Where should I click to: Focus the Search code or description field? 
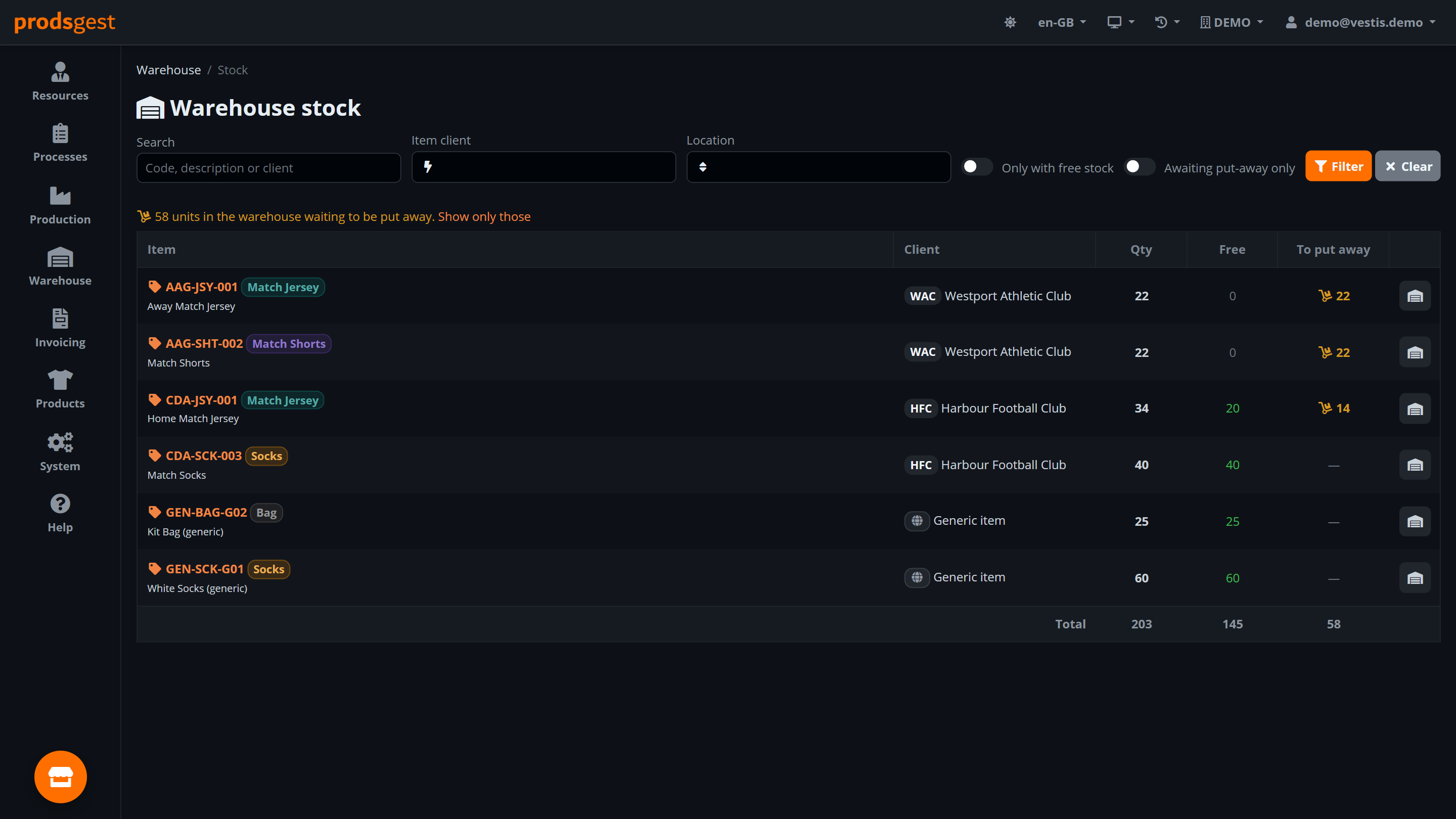268,168
